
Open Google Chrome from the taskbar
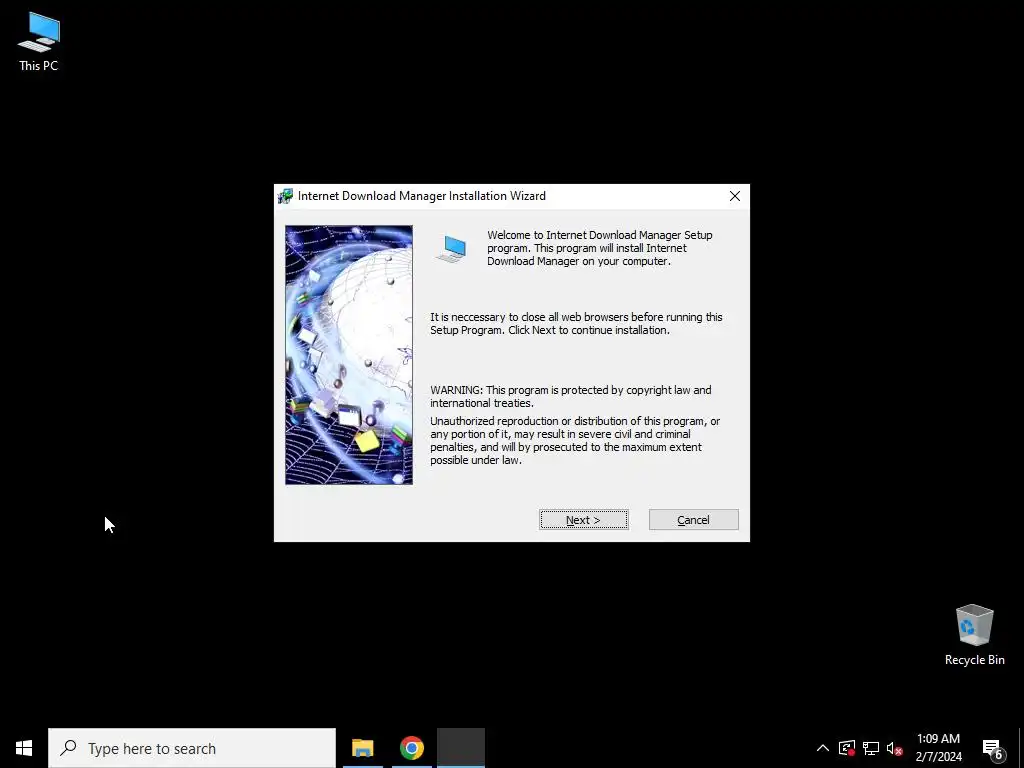411,748
